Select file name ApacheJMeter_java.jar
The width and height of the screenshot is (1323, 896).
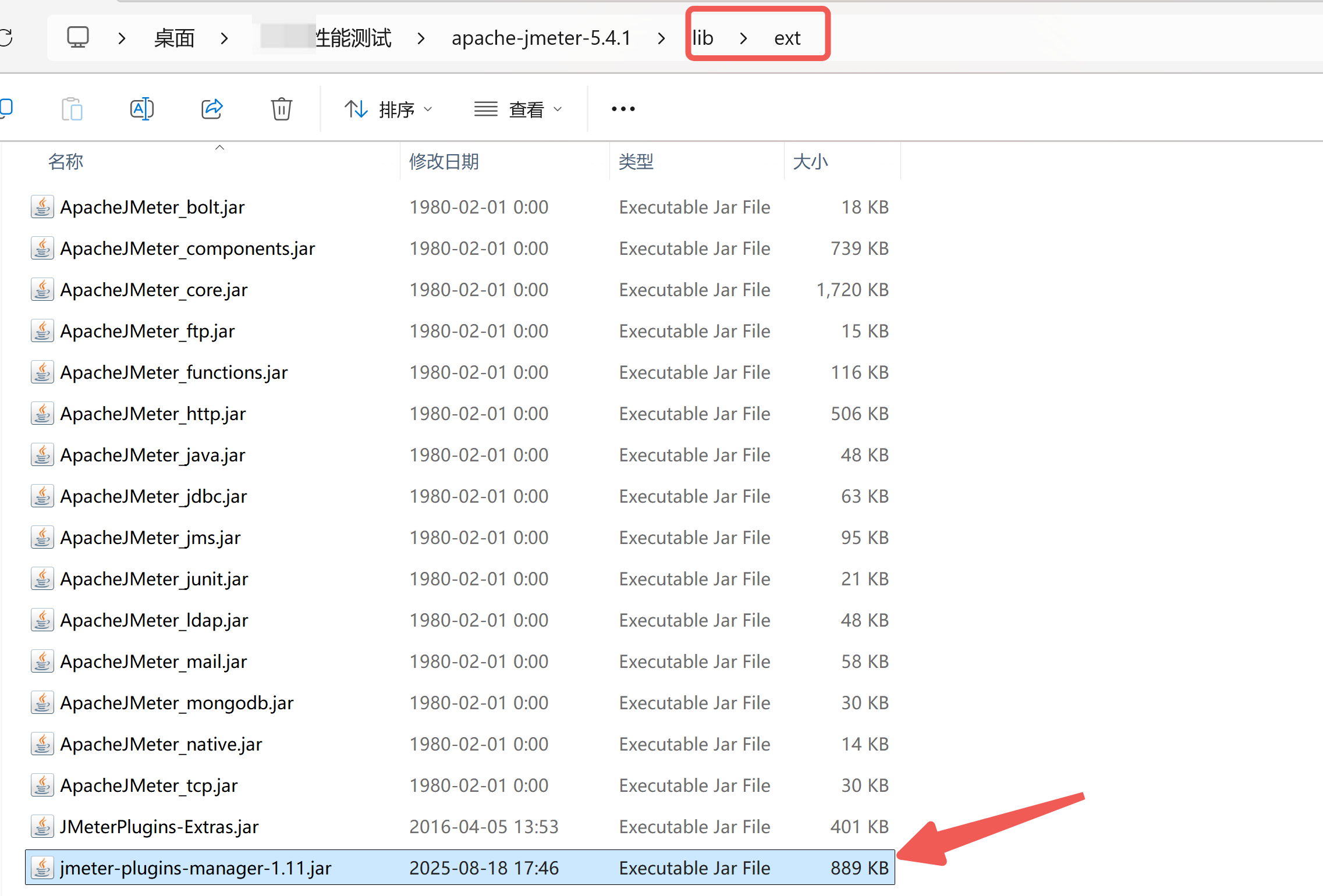(x=152, y=455)
